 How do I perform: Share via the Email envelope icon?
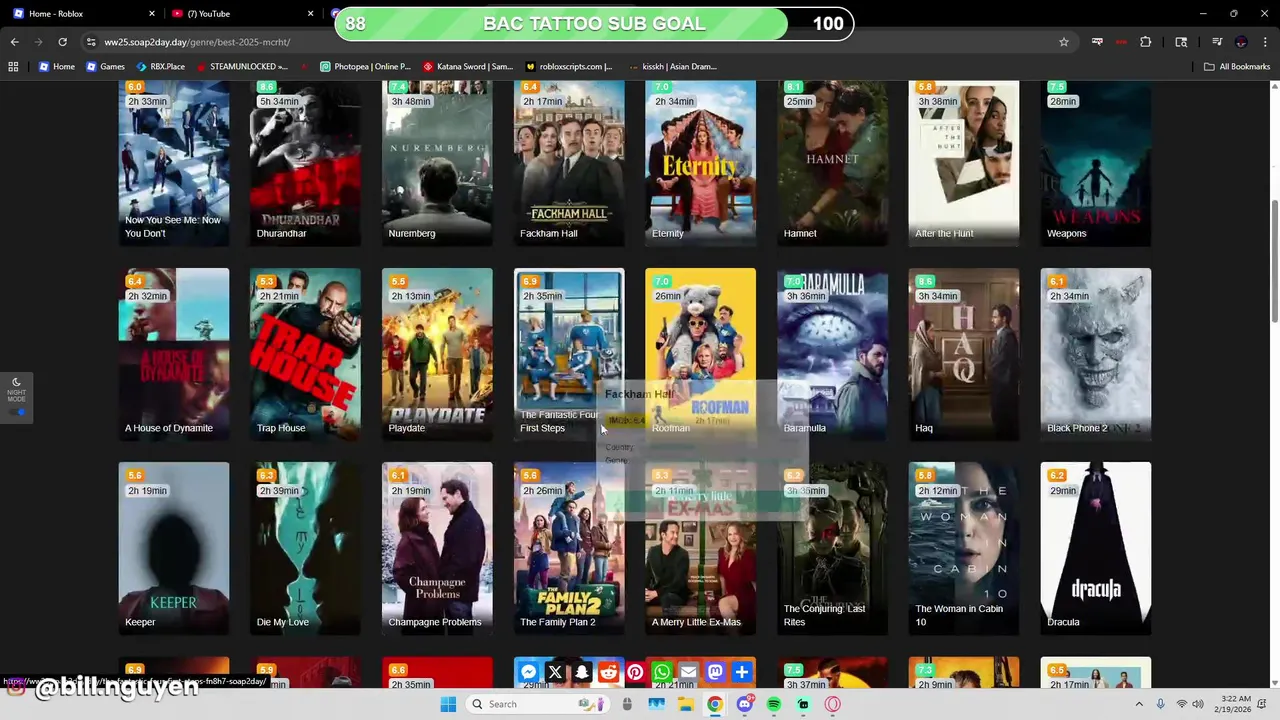688,672
